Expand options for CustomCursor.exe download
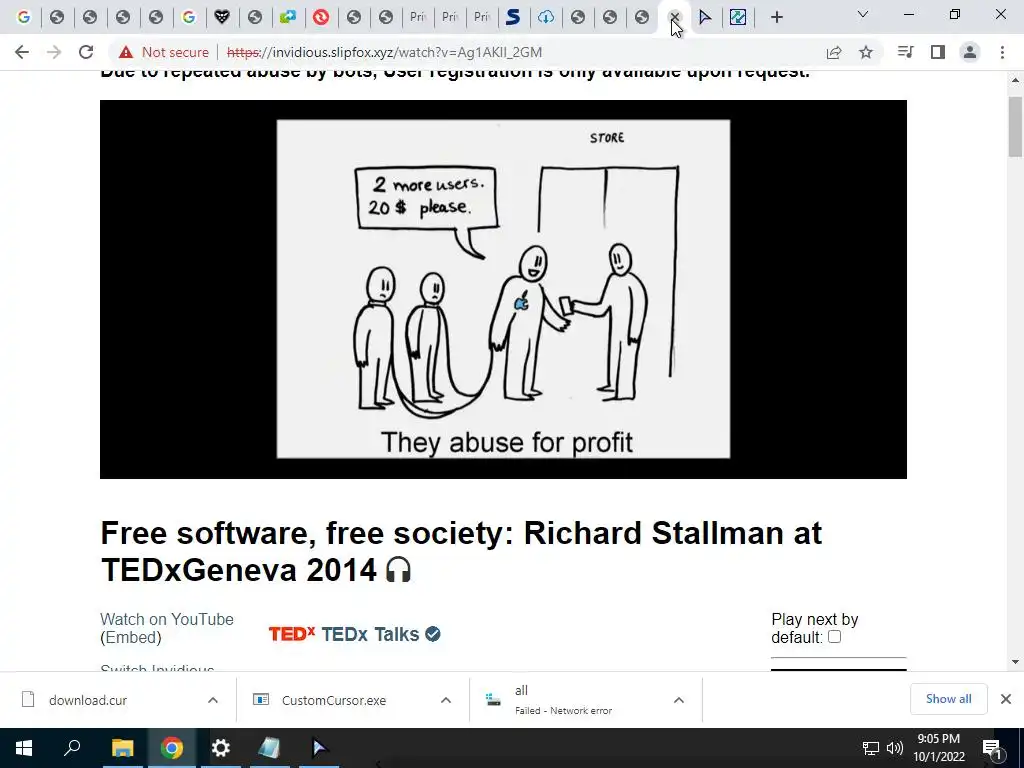The width and height of the screenshot is (1024, 768). point(445,700)
